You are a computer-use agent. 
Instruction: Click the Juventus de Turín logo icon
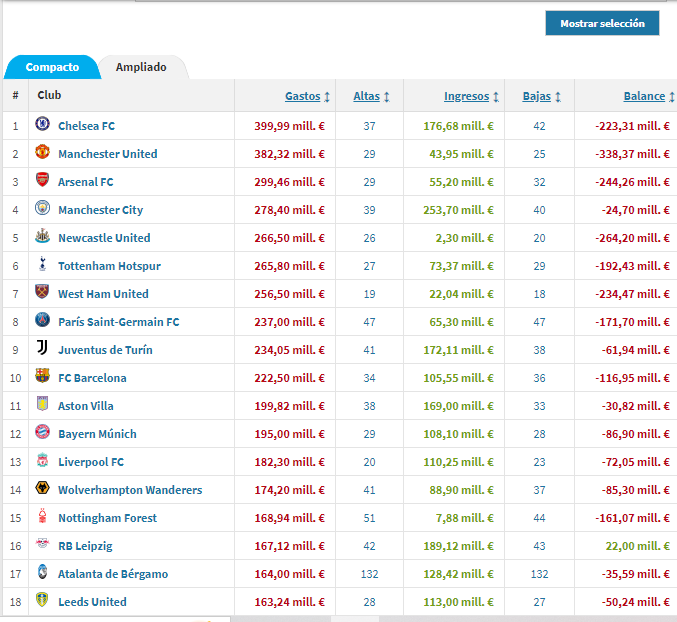[42, 347]
